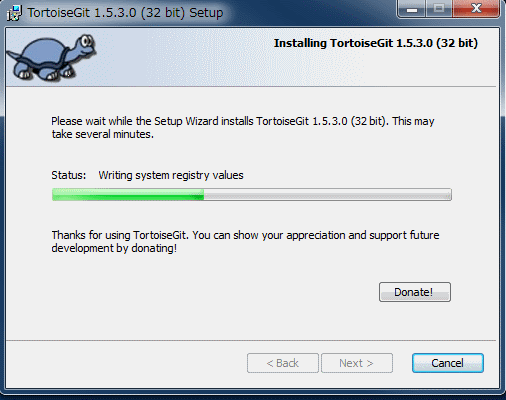Click the TortoiseGit turtle logo
The image size is (506, 400).
point(52,58)
